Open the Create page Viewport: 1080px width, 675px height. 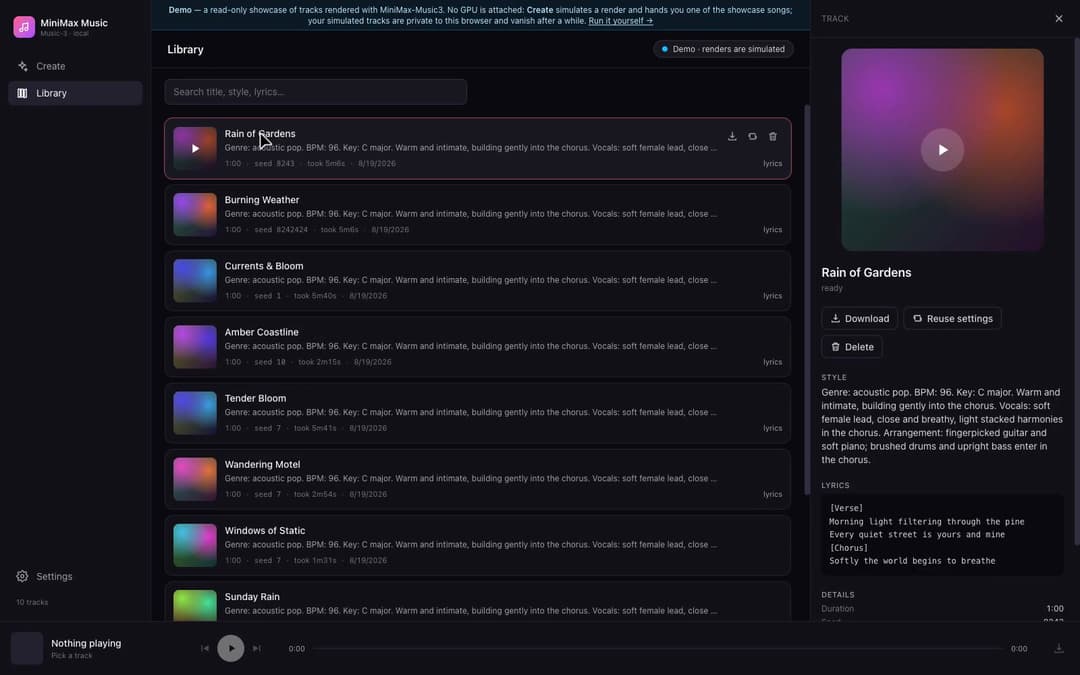click(75, 66)
